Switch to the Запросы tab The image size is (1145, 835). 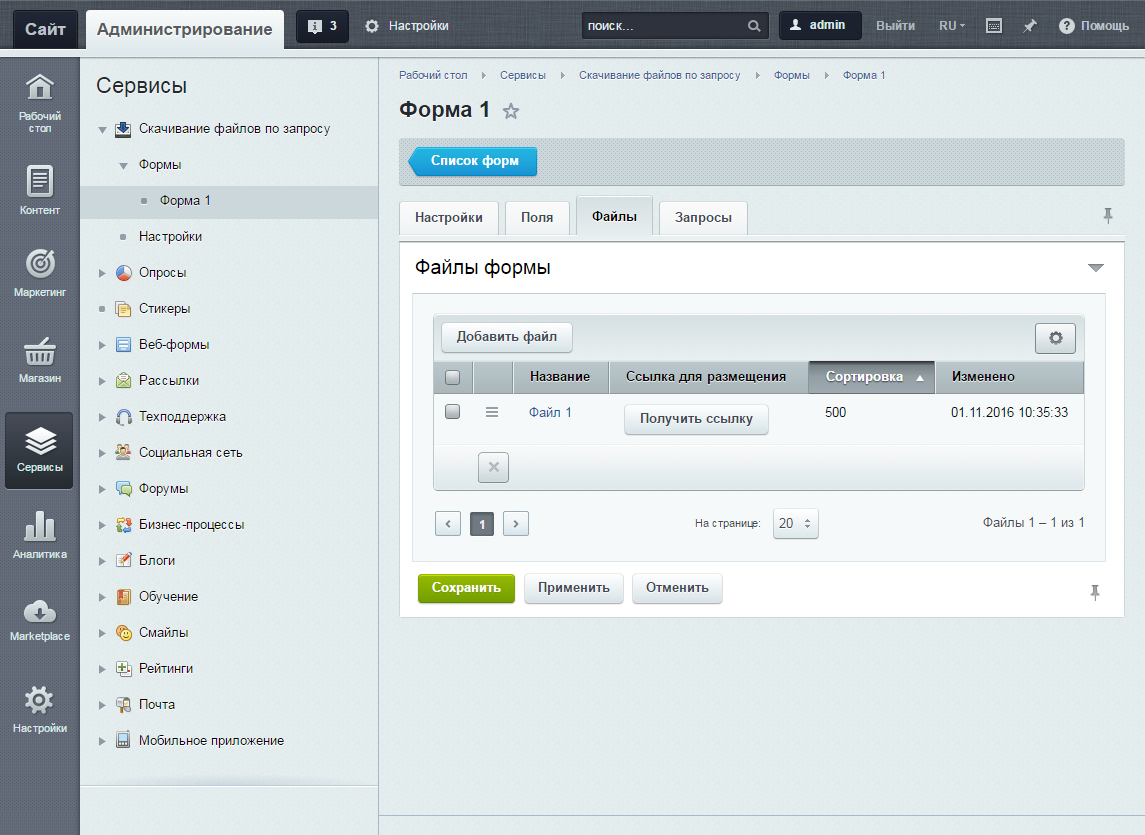tap(703, 218)
